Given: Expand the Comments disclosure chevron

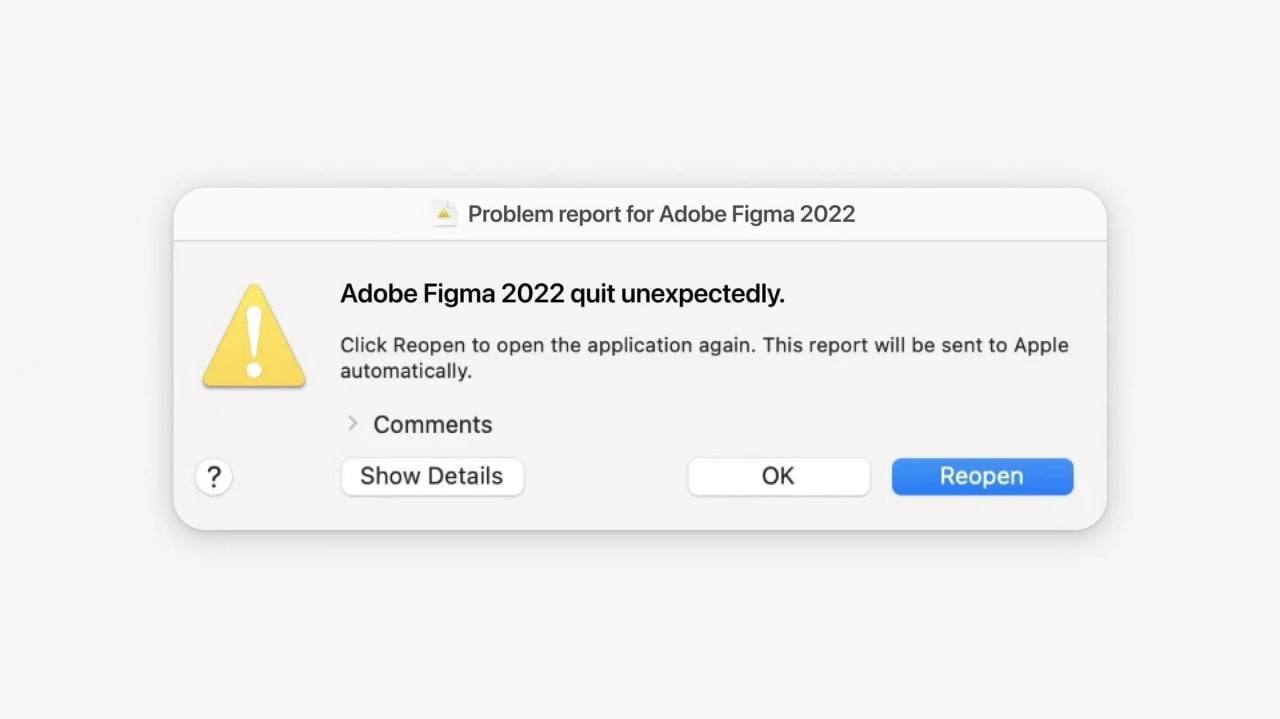Looking at the screenshot, I should coord(352,424).
